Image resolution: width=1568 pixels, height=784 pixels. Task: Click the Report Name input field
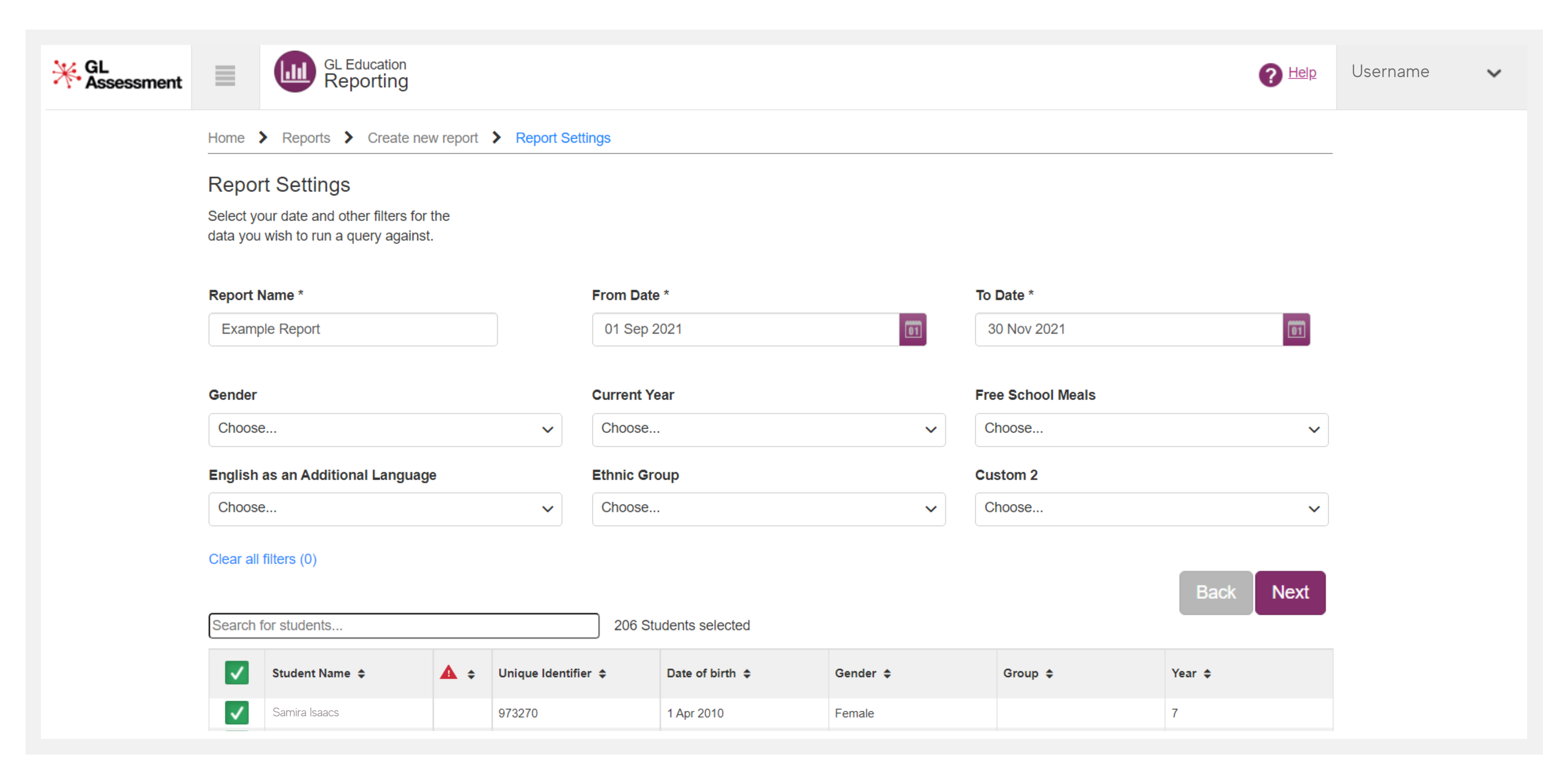point(353,329)
